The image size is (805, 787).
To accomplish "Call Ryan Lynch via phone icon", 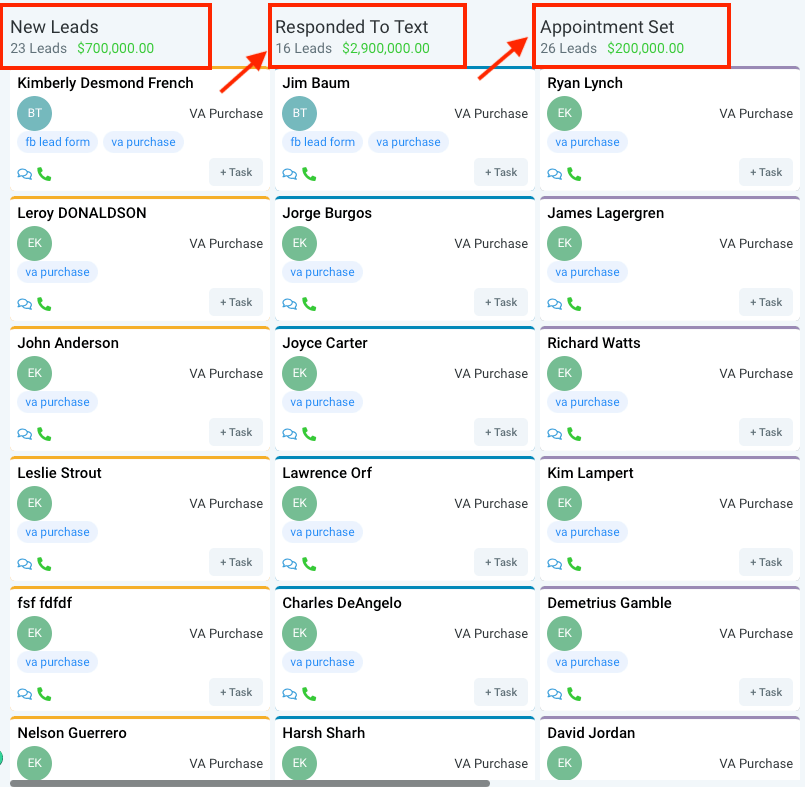I will (x=574, y=174).
